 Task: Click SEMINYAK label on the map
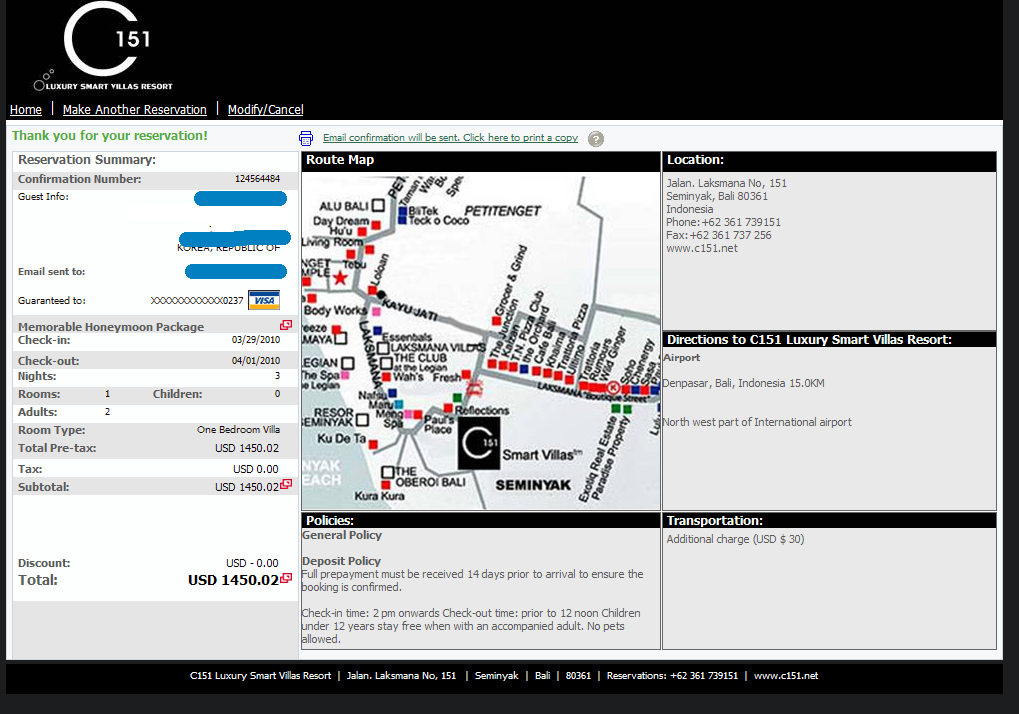533,485
